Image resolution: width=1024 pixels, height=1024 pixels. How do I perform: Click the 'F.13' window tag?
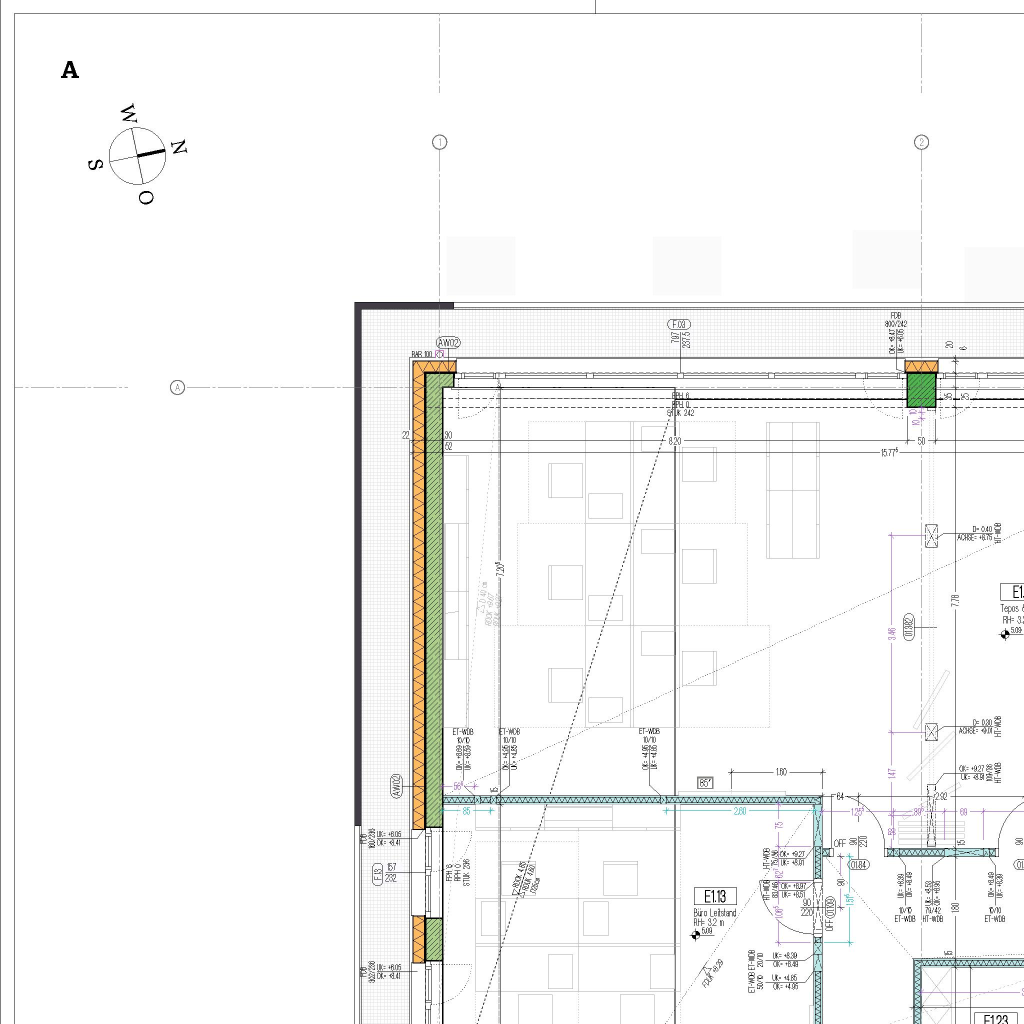[x=377, y=873]
